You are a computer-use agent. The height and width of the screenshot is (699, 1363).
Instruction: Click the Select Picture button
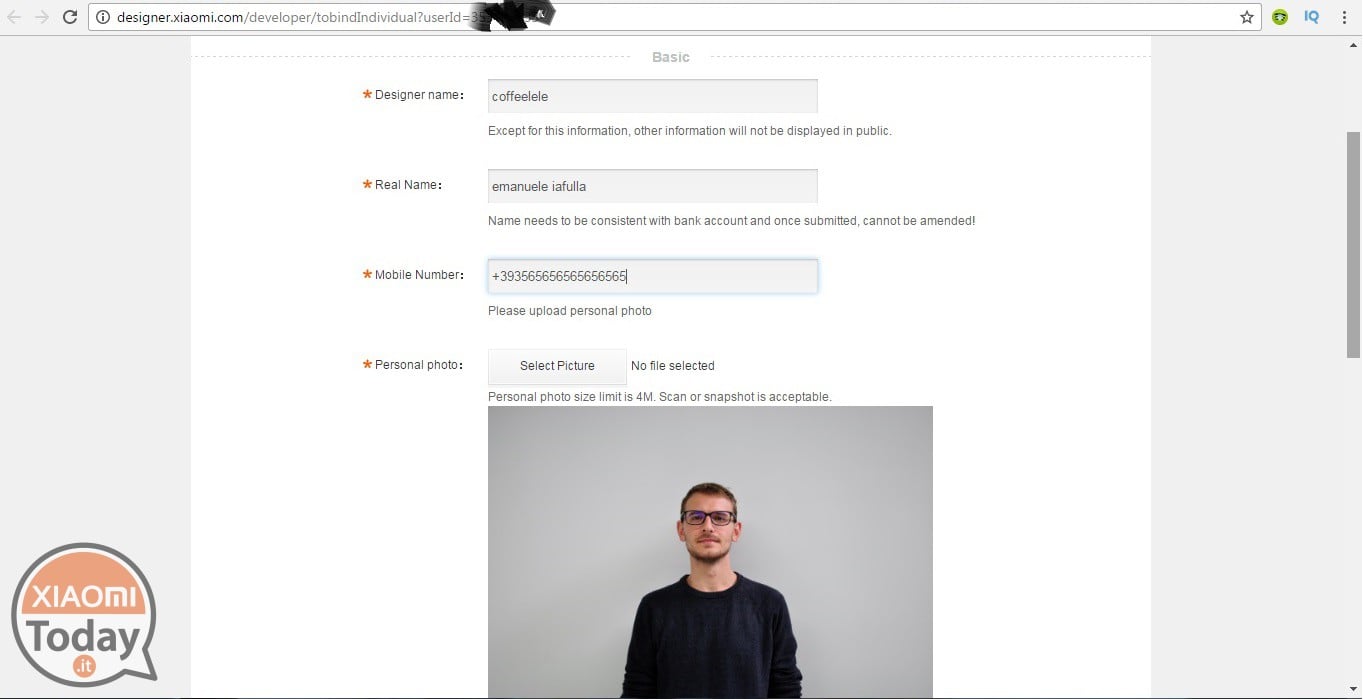[557, 366]
